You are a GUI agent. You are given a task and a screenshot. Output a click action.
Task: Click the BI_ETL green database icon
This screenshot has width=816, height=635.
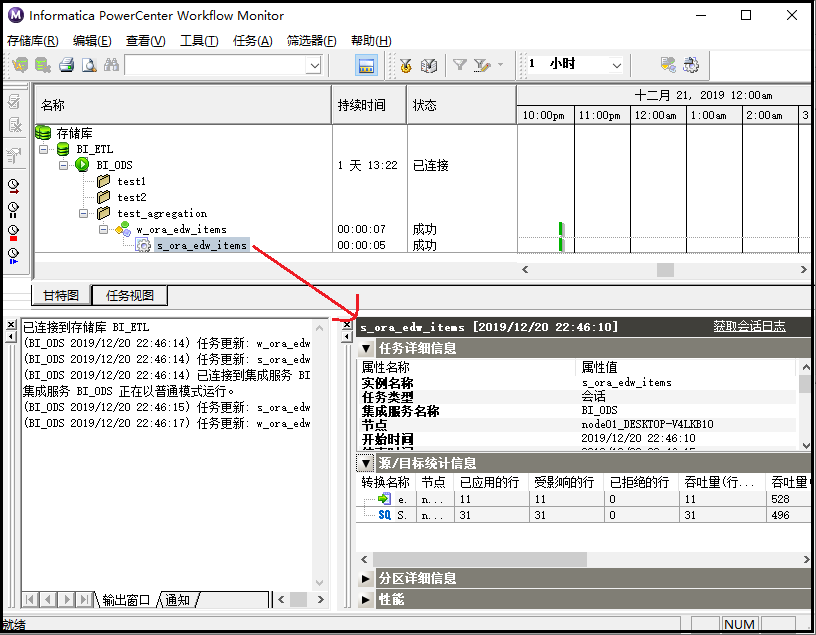point(63,149)
